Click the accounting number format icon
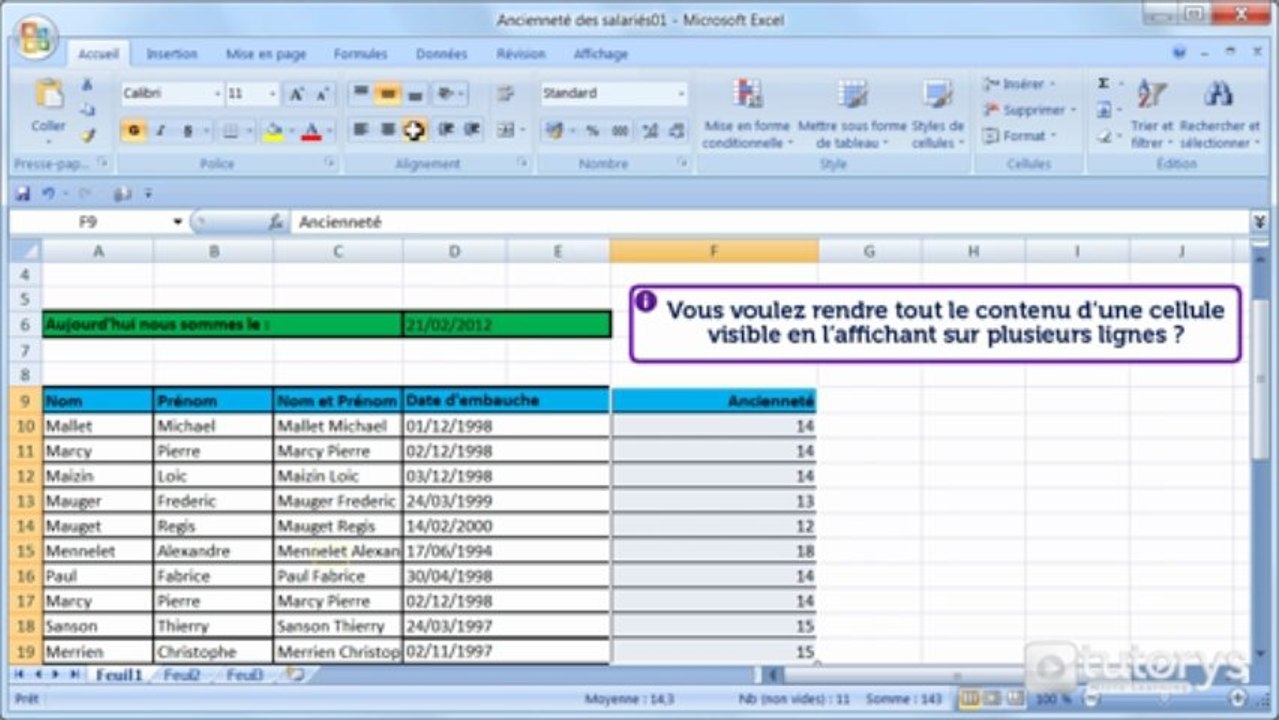The image size is (1279, 720). 553,131
